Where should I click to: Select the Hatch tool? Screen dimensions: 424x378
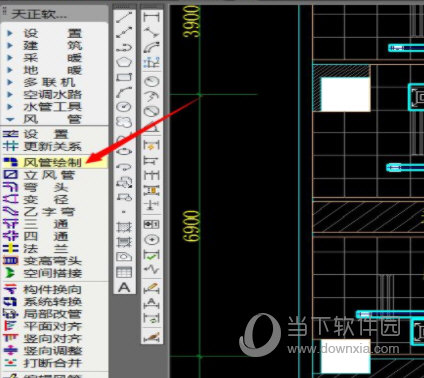124,227
